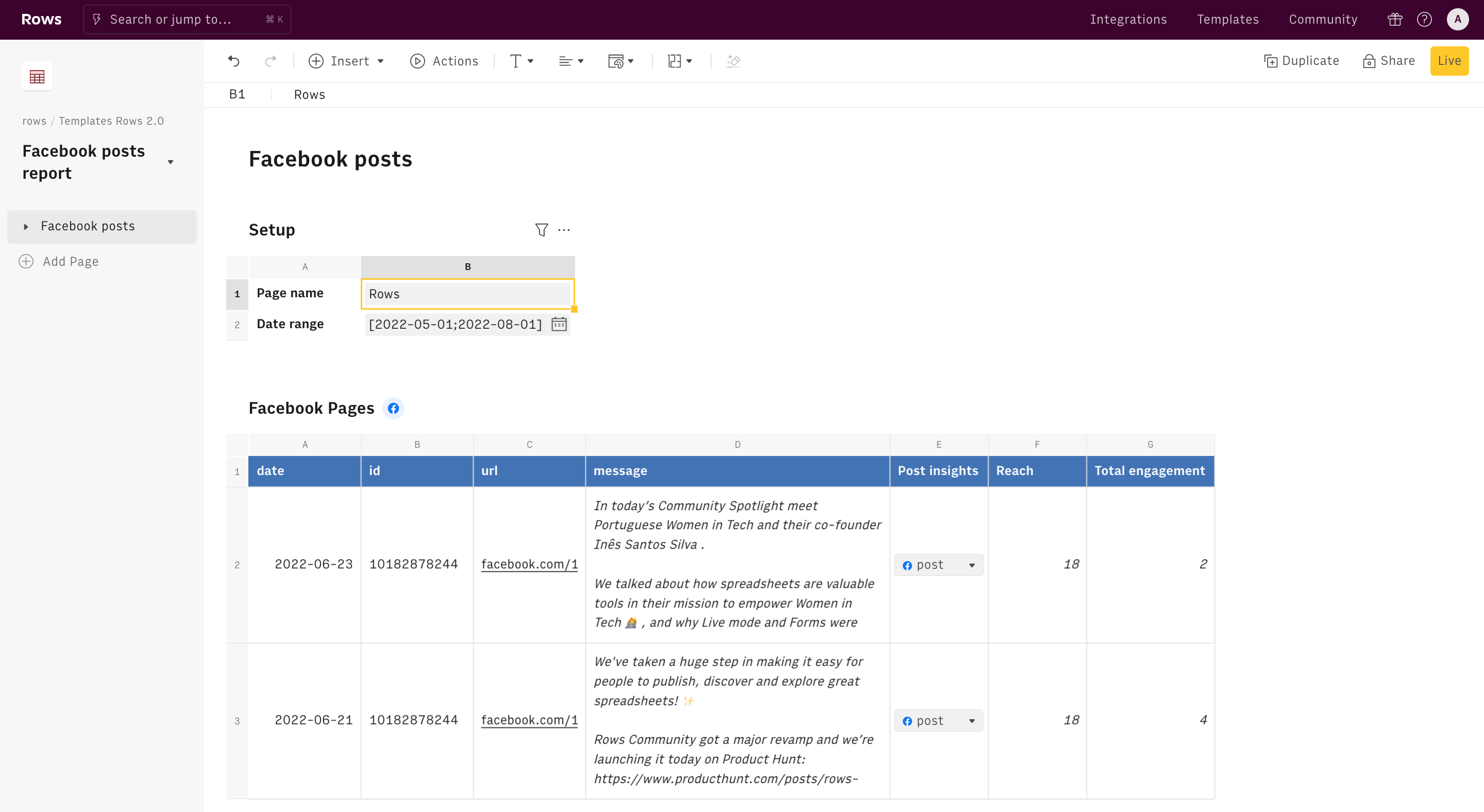Click the clear formatting eraser icon
1484x812 pixels.
(x=733, y=61)
